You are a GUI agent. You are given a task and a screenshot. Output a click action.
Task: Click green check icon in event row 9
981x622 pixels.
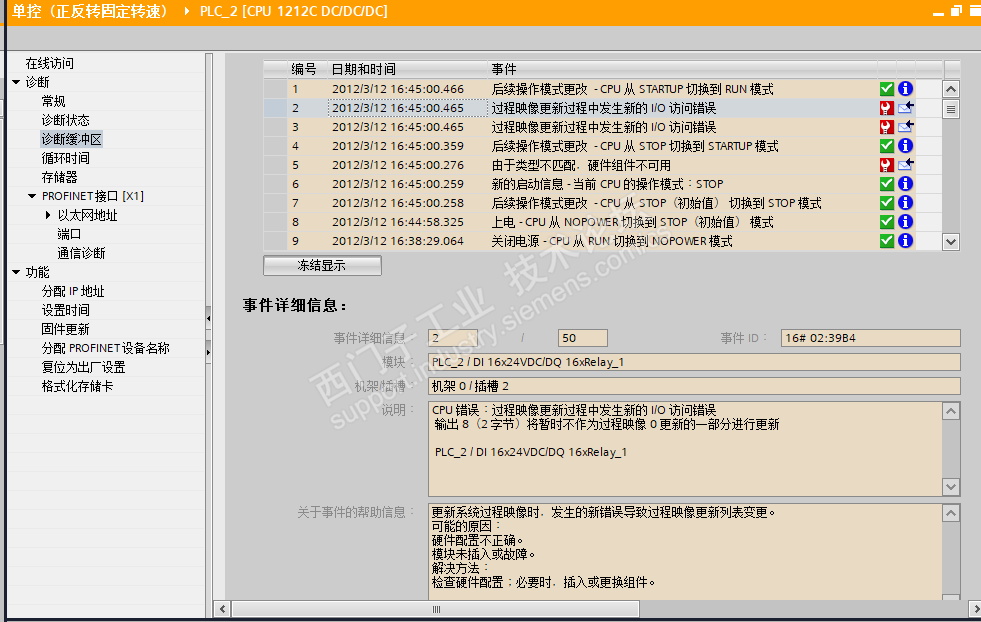pos(887,241)
